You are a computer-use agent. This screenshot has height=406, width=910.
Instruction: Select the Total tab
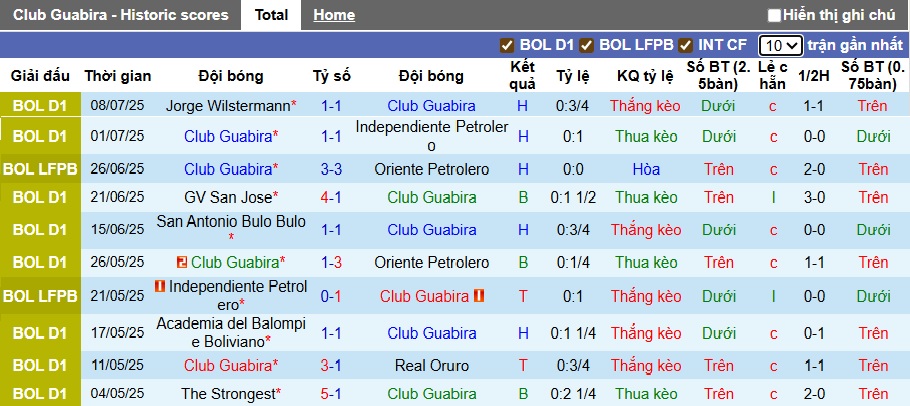pos(271,15)
